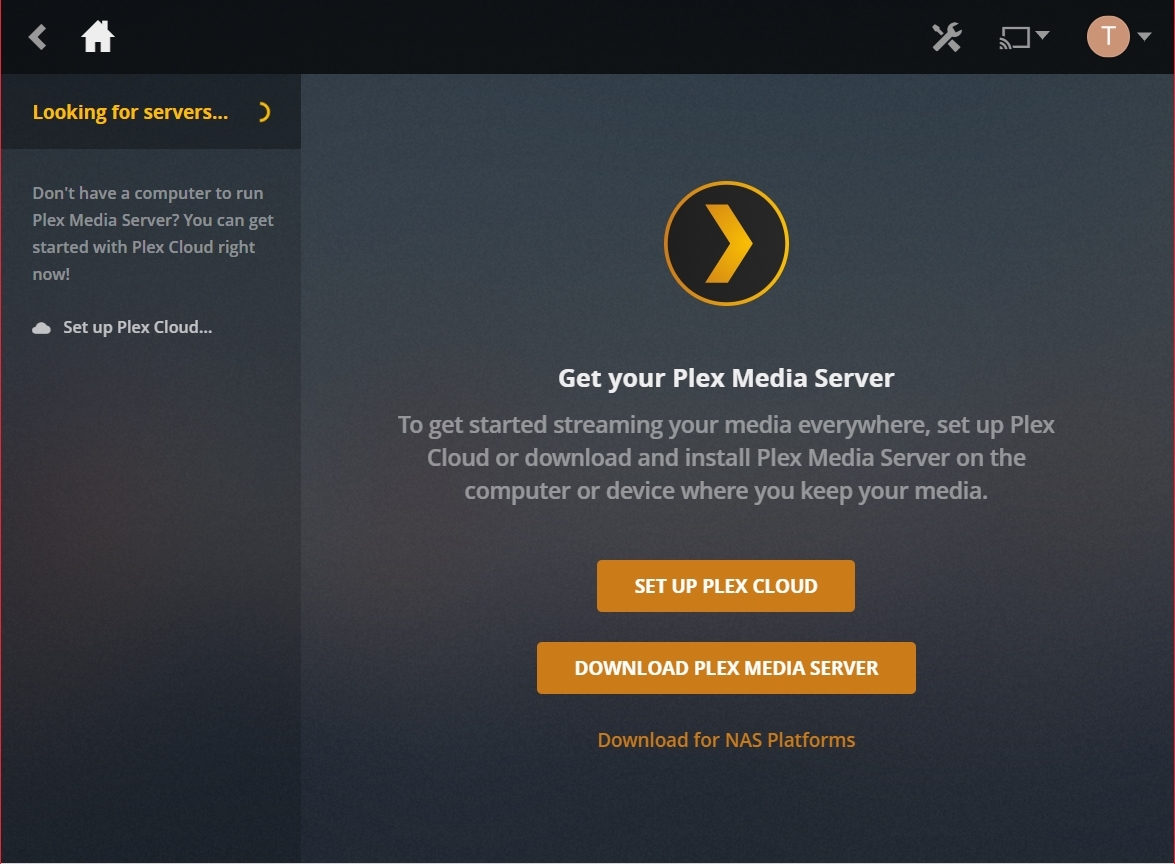Go back with the left arrow icon

click(x=37, y=37)
